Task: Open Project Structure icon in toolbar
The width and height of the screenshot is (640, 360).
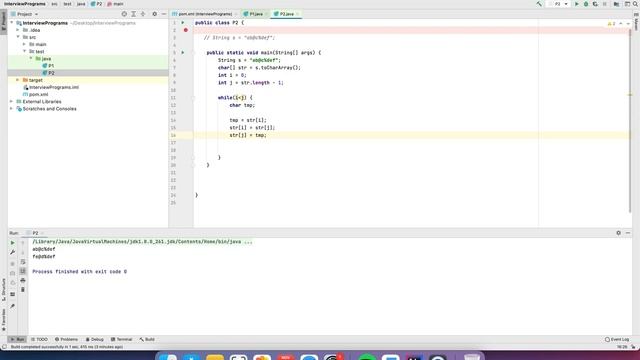Action: (x=616, y=4)
